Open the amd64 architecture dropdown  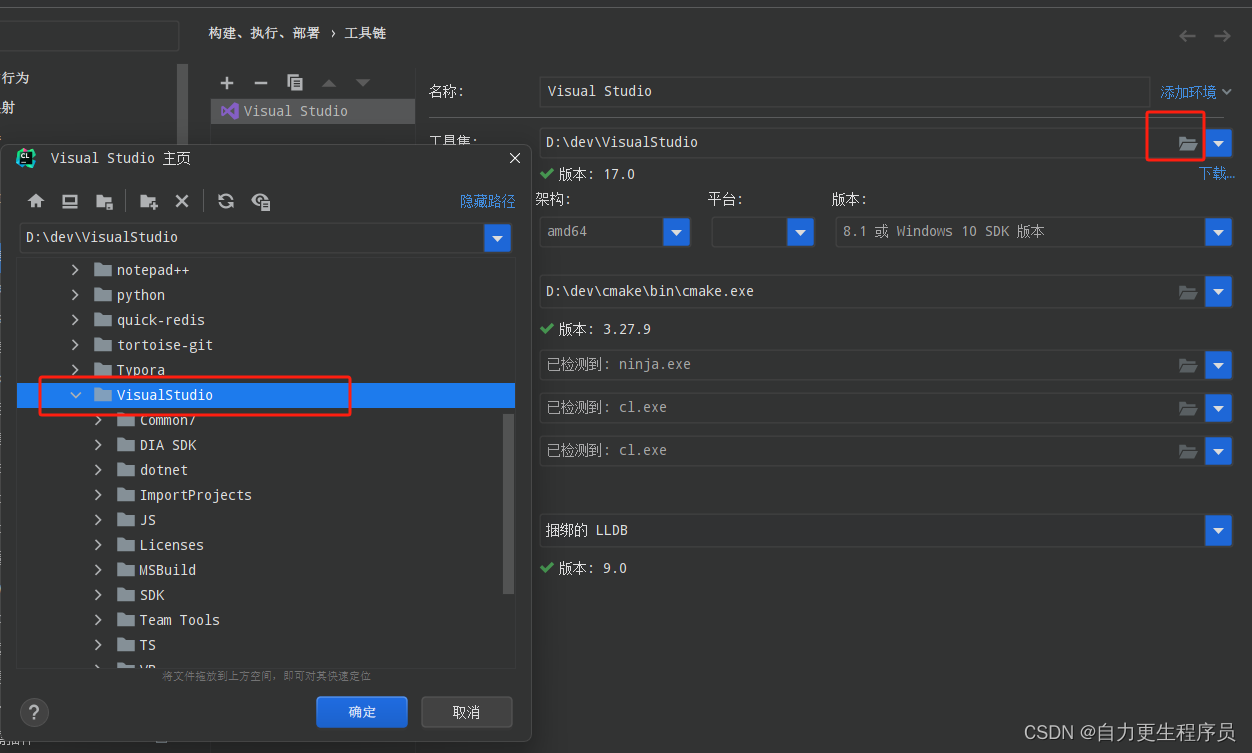coord(677,232)
